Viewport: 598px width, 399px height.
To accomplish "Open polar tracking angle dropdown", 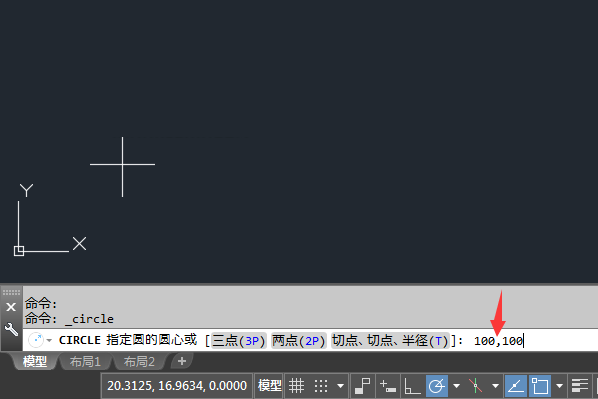I will click(456, 386).
